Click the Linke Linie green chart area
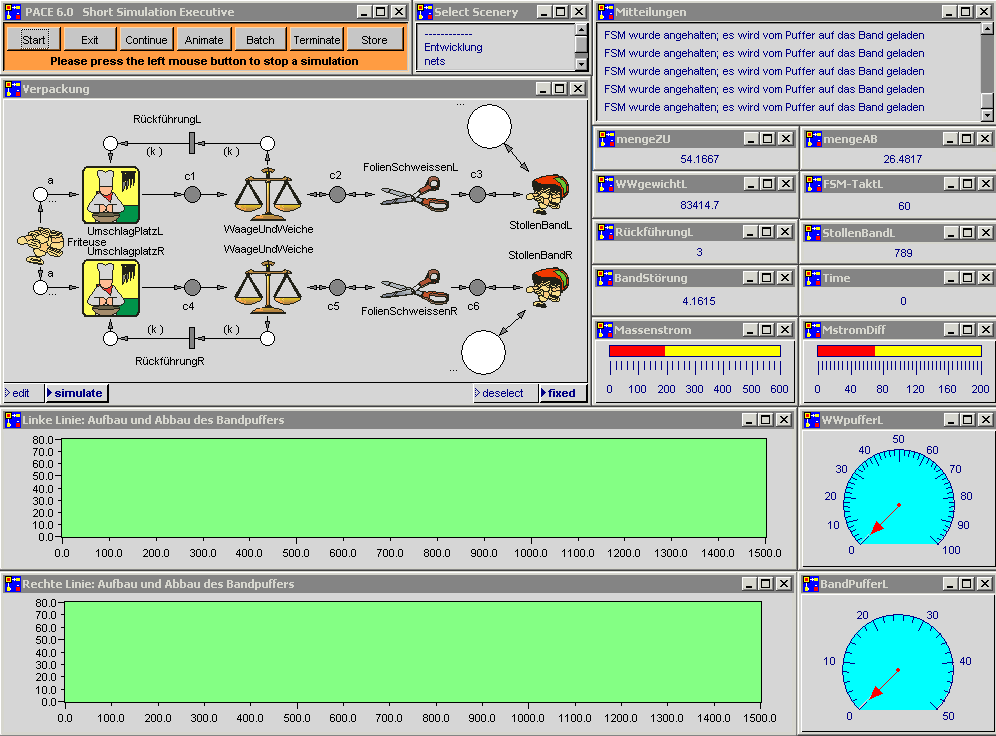Viewport: 996px width, 736px height. [414, 488]
